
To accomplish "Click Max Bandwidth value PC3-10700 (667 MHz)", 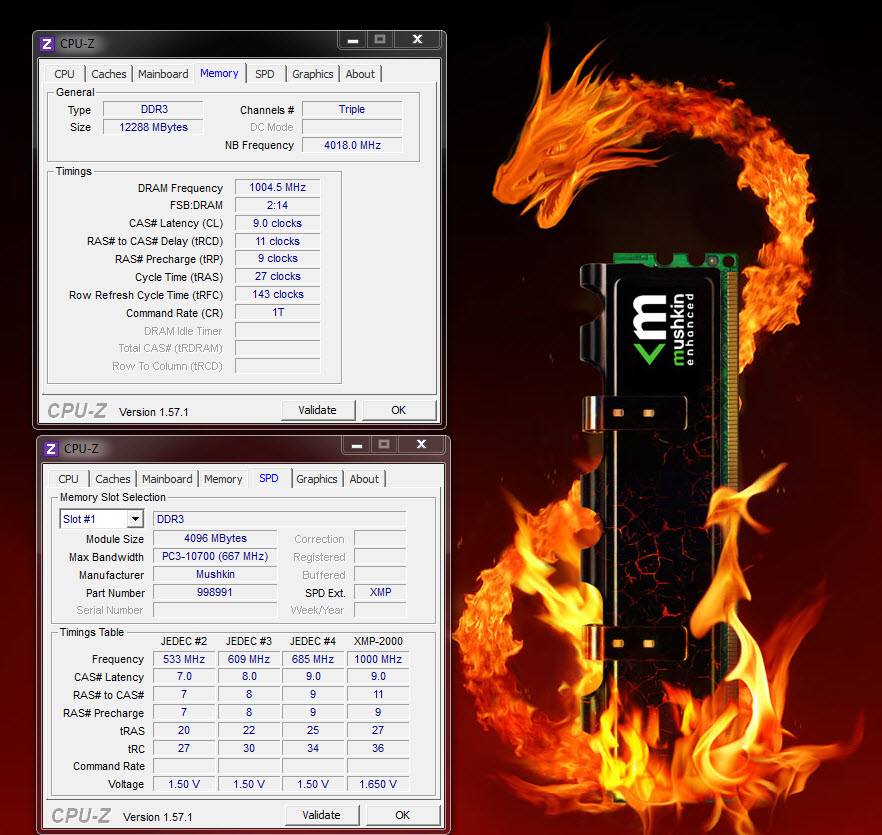I will pyautogui.click(x=215, y=556).
